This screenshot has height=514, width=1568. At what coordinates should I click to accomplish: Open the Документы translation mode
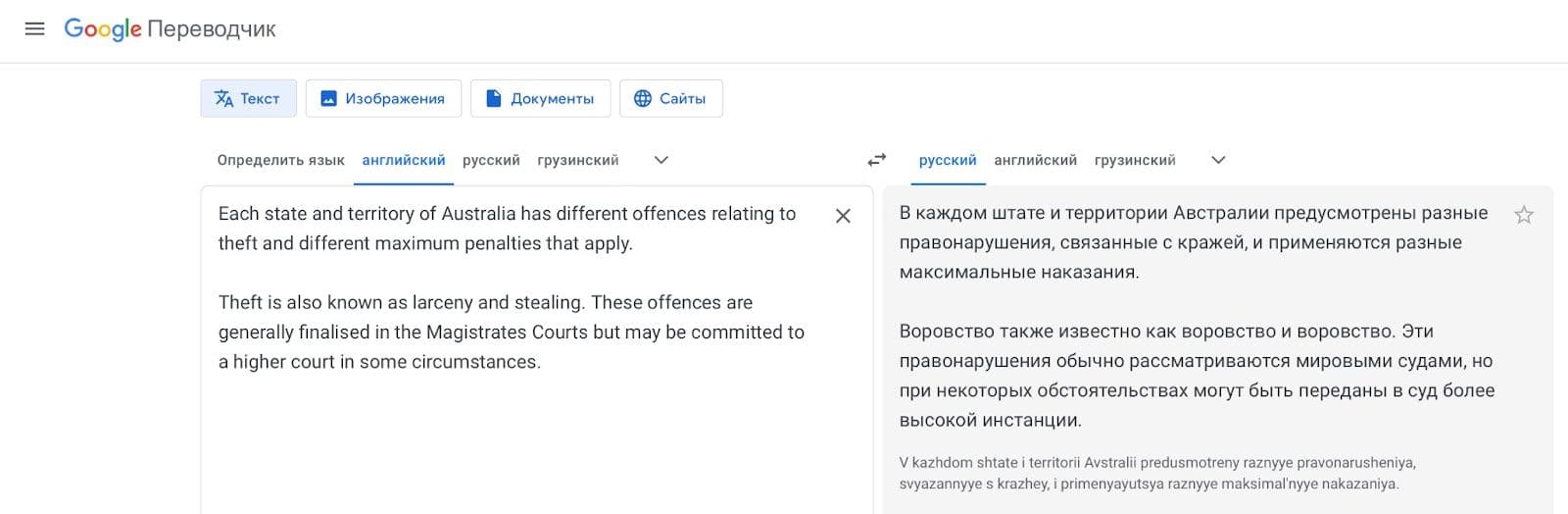click(x=540, y=98)
